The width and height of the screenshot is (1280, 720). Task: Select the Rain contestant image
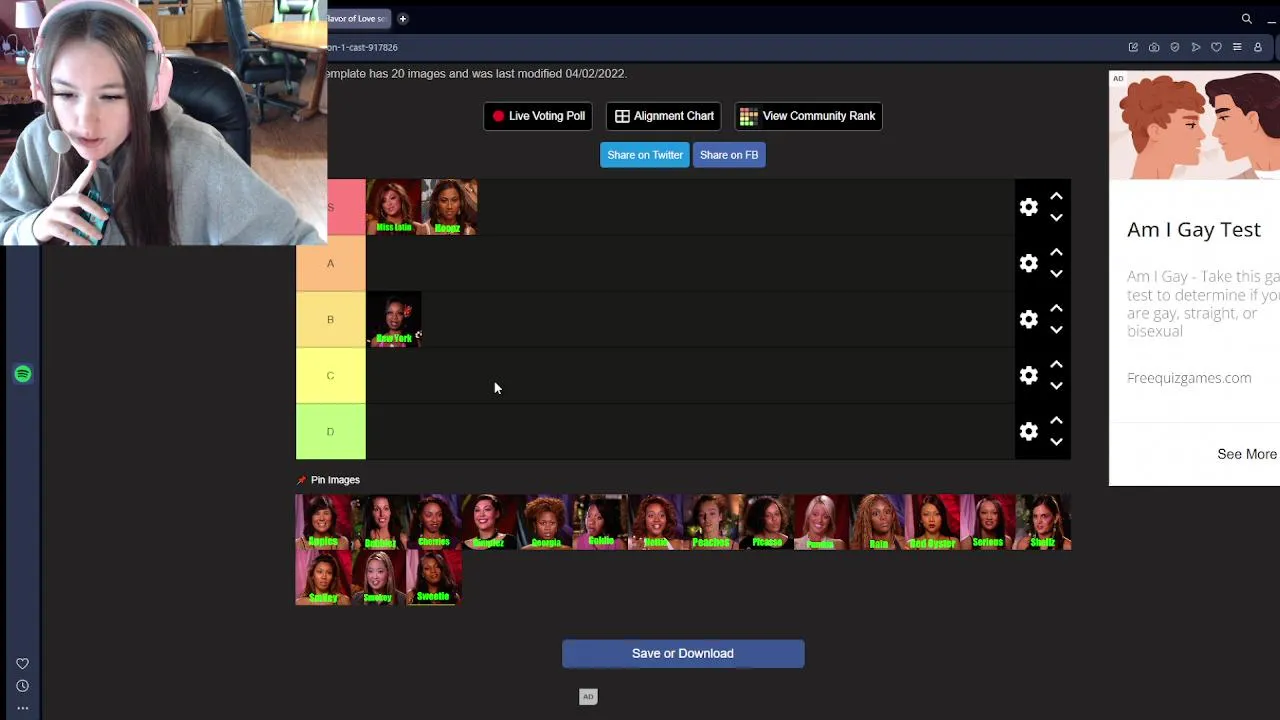[x=877, y=522]
